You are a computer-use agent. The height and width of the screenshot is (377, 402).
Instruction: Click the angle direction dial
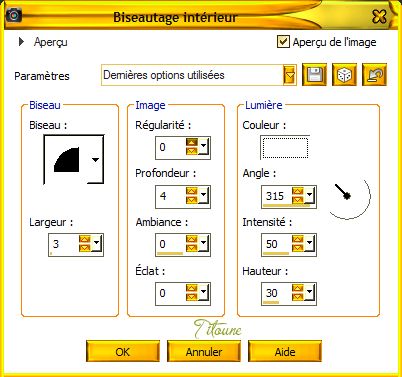348,197
